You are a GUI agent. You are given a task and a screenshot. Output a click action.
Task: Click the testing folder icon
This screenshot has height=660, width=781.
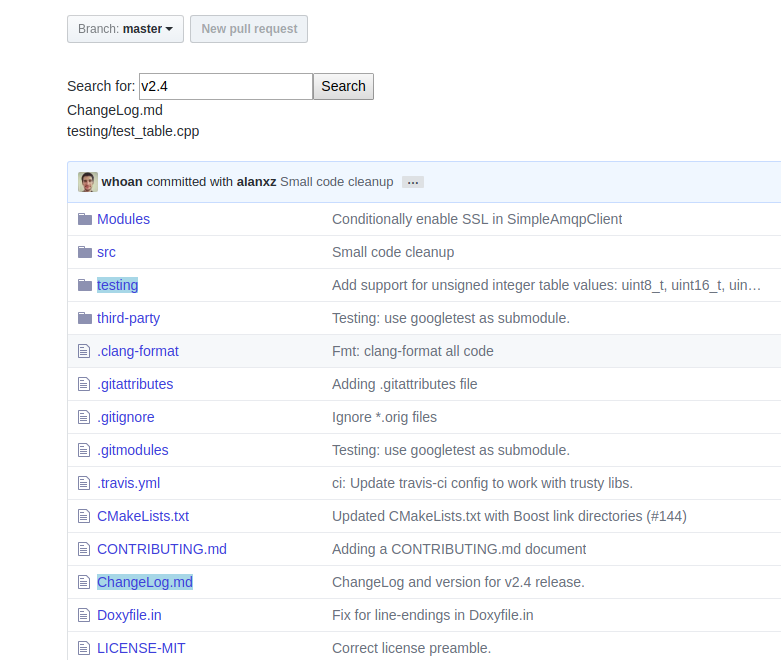coord(85,285)
